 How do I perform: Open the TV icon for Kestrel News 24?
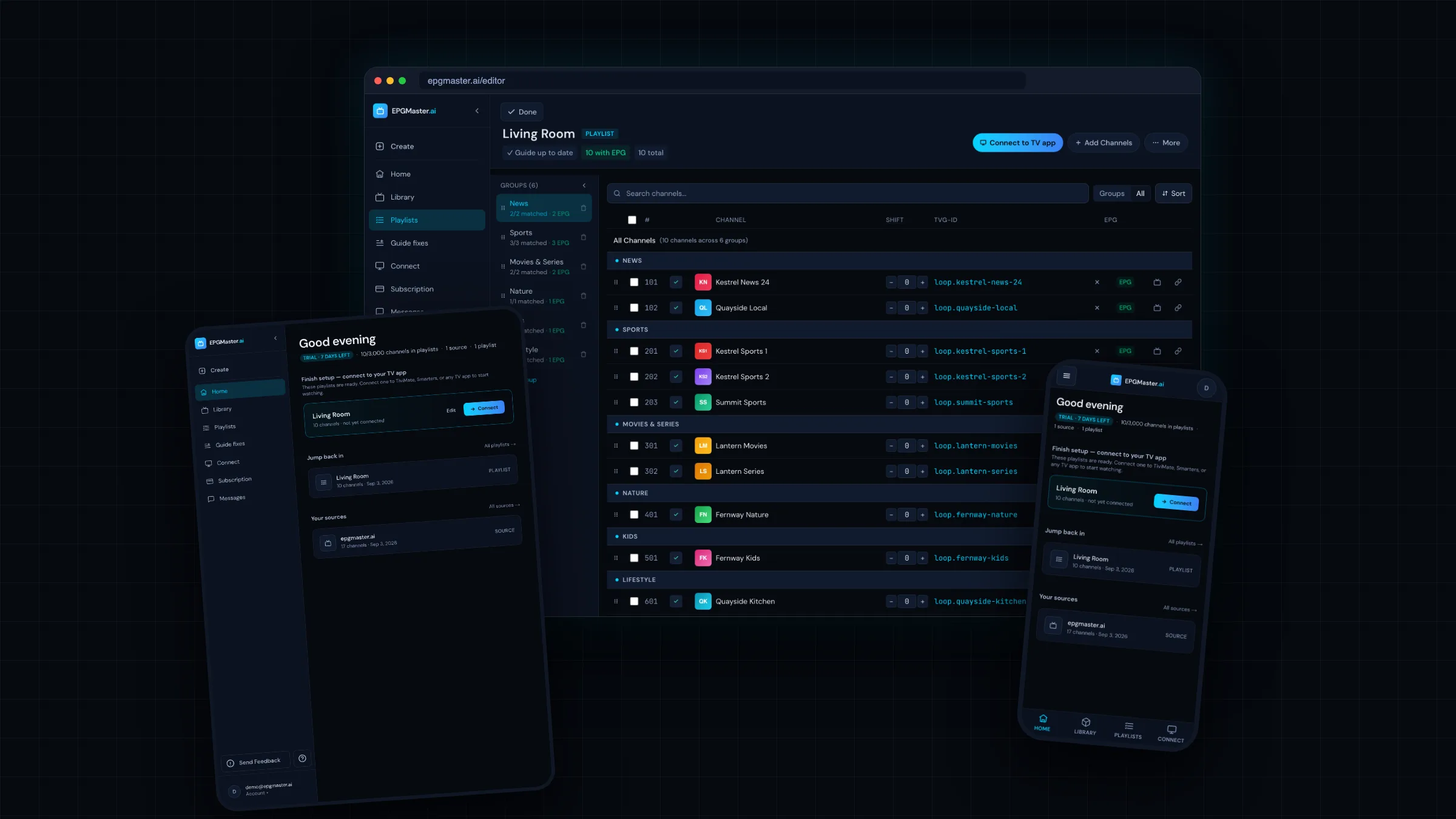[1157, 282]
